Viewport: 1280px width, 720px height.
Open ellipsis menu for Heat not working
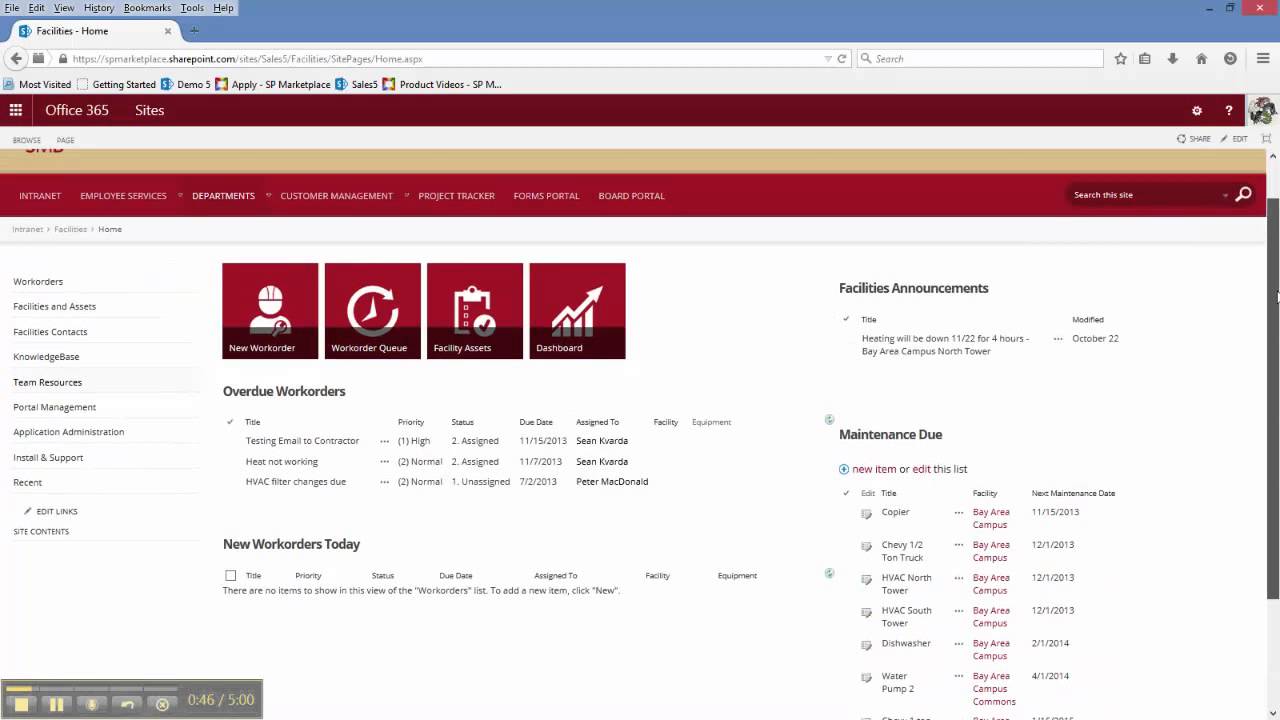click(x=384, y=462)
